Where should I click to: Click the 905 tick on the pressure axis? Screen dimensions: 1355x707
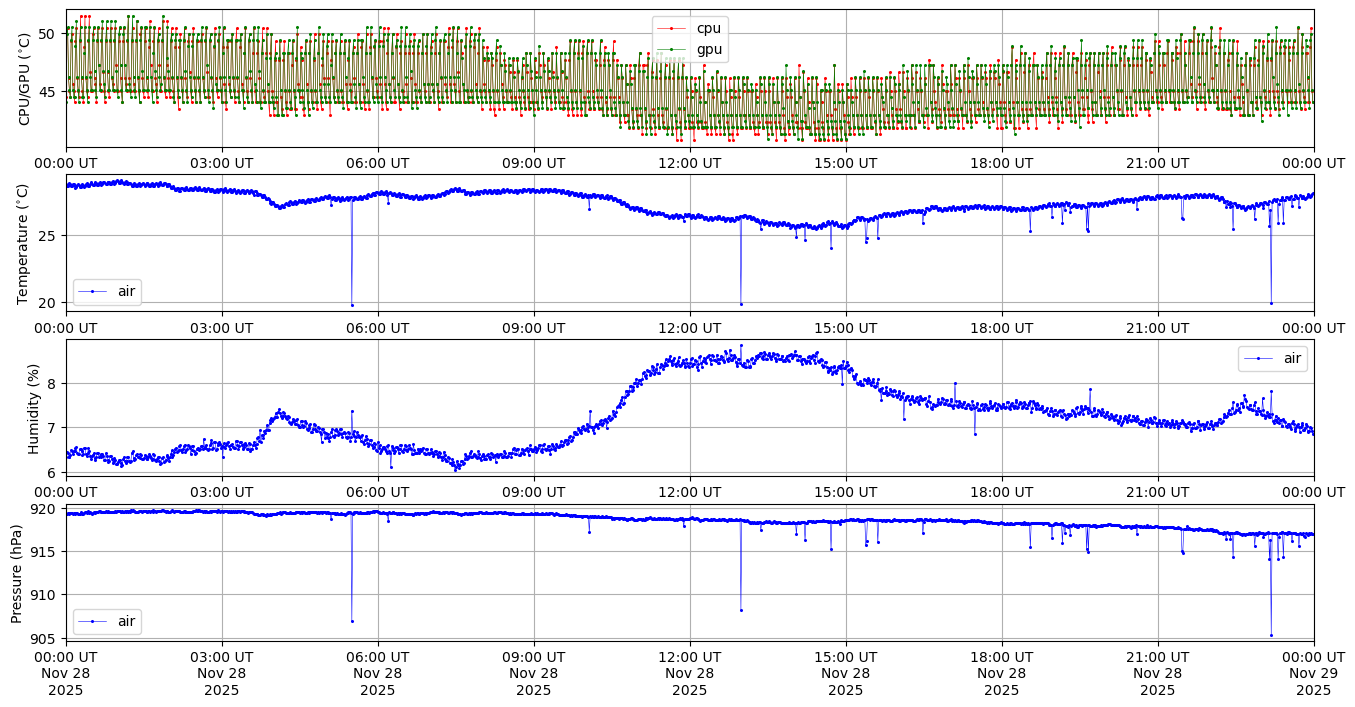click(47, 637)
